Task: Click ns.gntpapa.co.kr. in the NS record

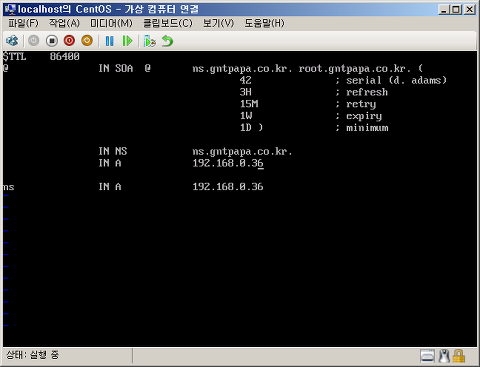Action: point(242,152)
